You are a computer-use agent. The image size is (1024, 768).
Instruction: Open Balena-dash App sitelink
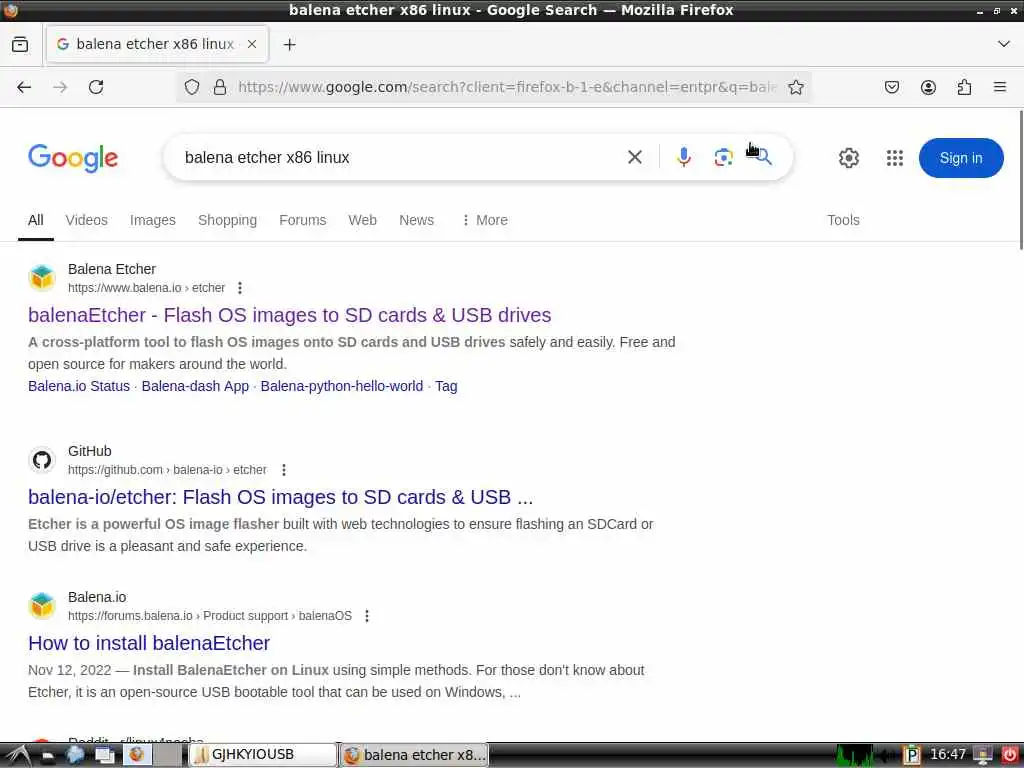coord(195,386)
